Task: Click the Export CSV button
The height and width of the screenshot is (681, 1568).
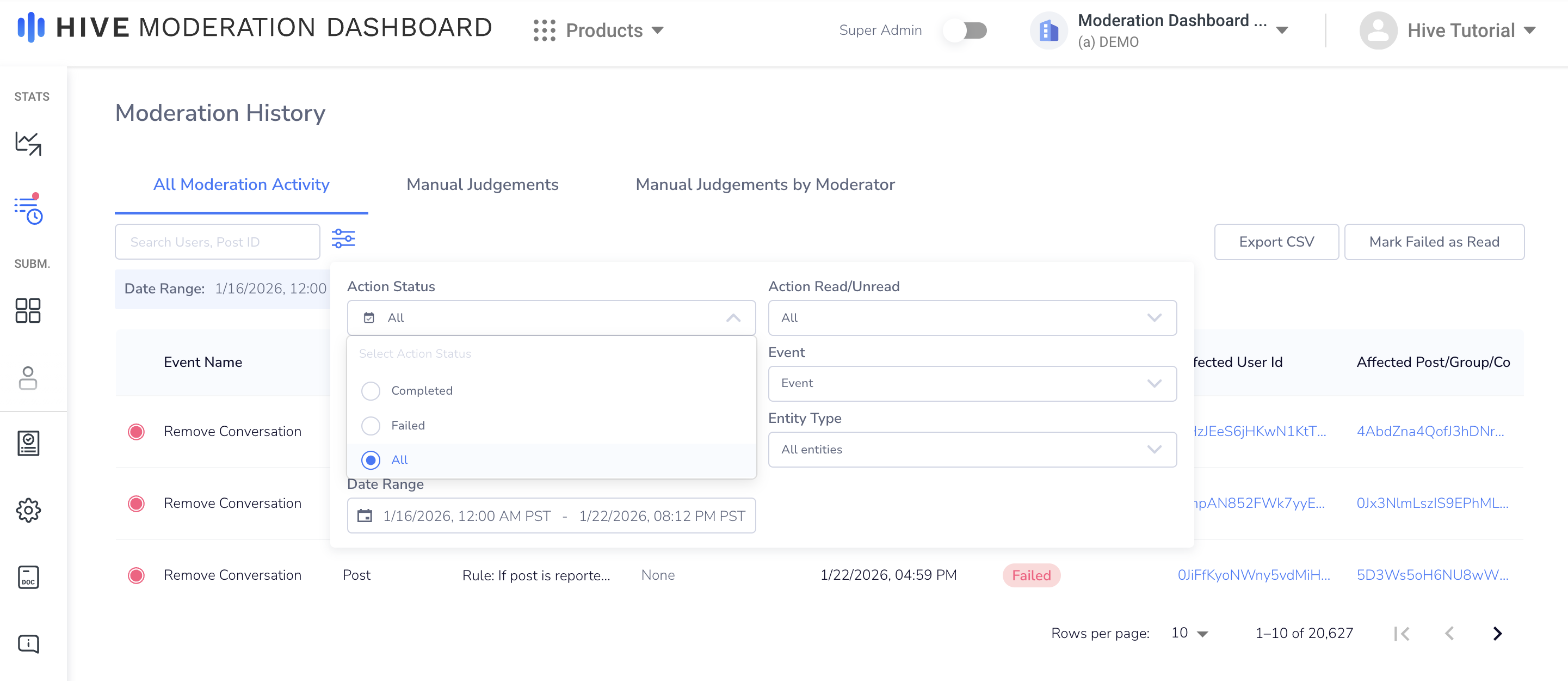Action: [1276, 242]
